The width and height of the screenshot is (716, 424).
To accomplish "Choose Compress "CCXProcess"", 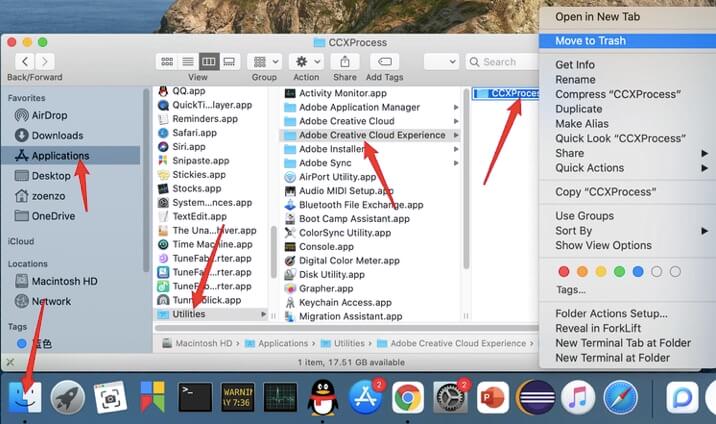I will pyautogui.click(x=618, y=94).
